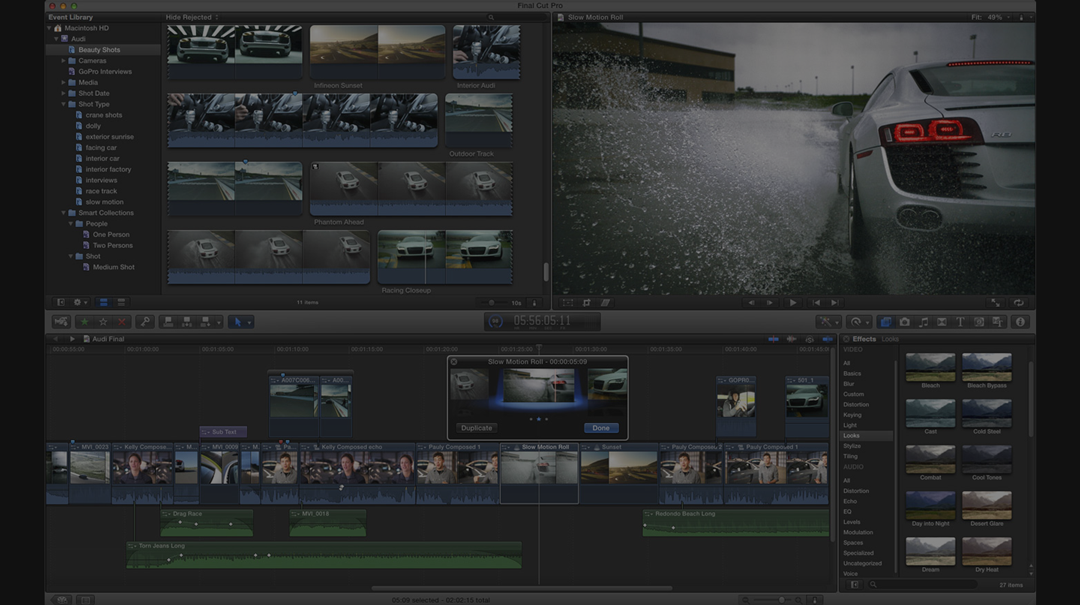Adjust the clip duration slider

tap(493, 302)
